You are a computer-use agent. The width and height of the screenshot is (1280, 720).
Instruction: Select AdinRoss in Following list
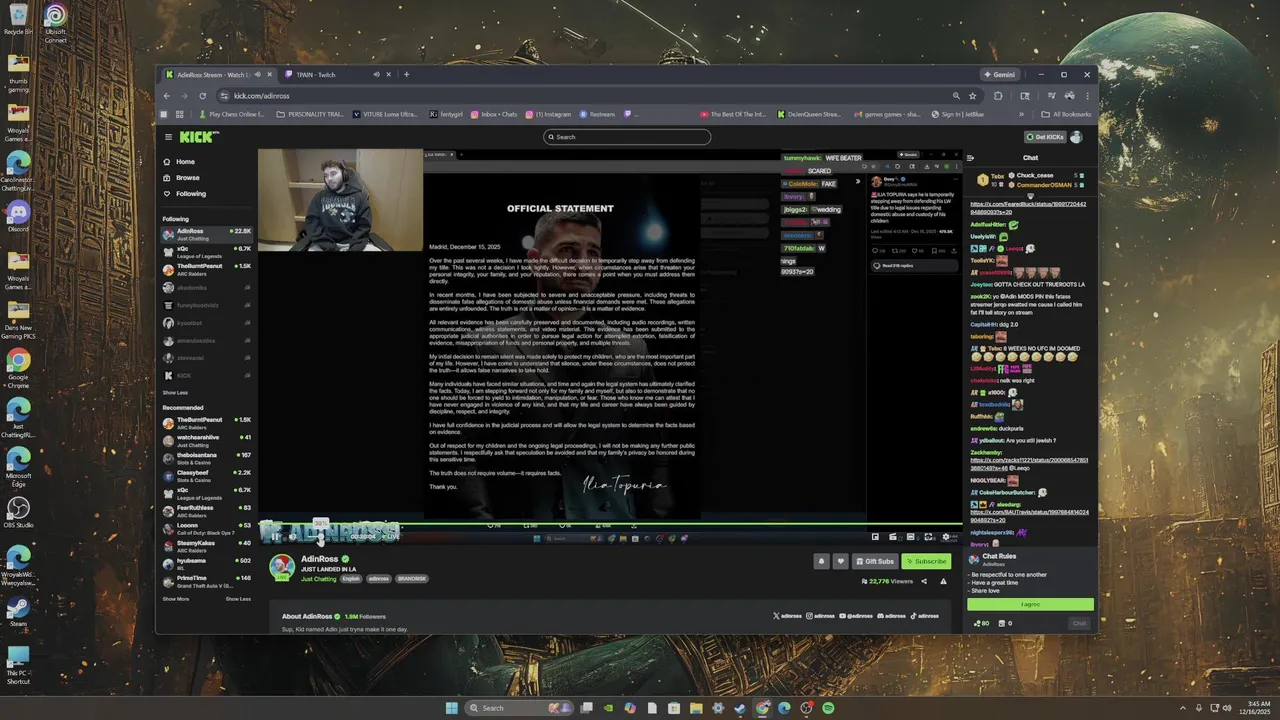tap(207, 234)
